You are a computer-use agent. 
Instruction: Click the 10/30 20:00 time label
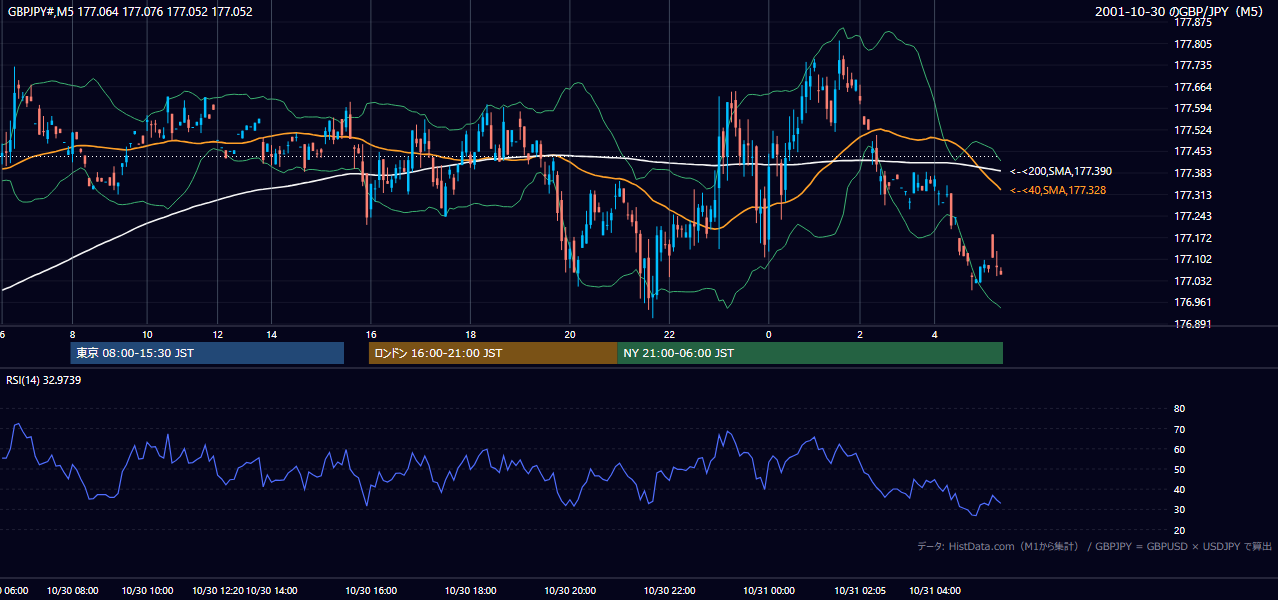tap(570, 591)
